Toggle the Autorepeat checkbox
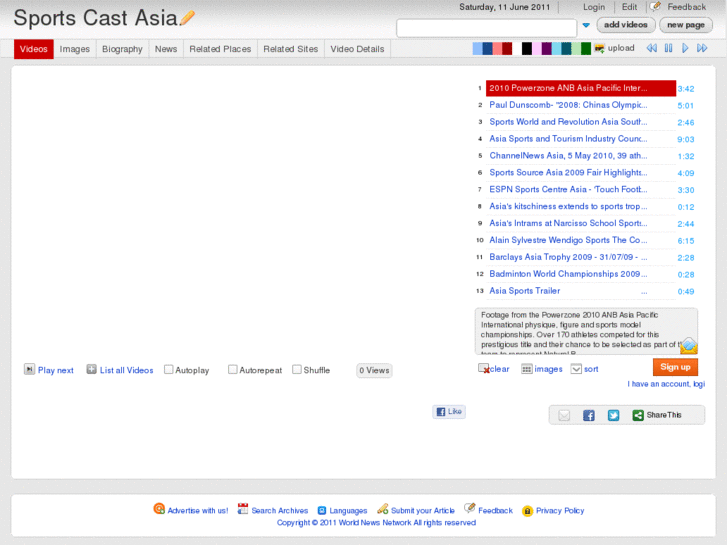Viewport: 727px width, 545px height. coord(233,369)
